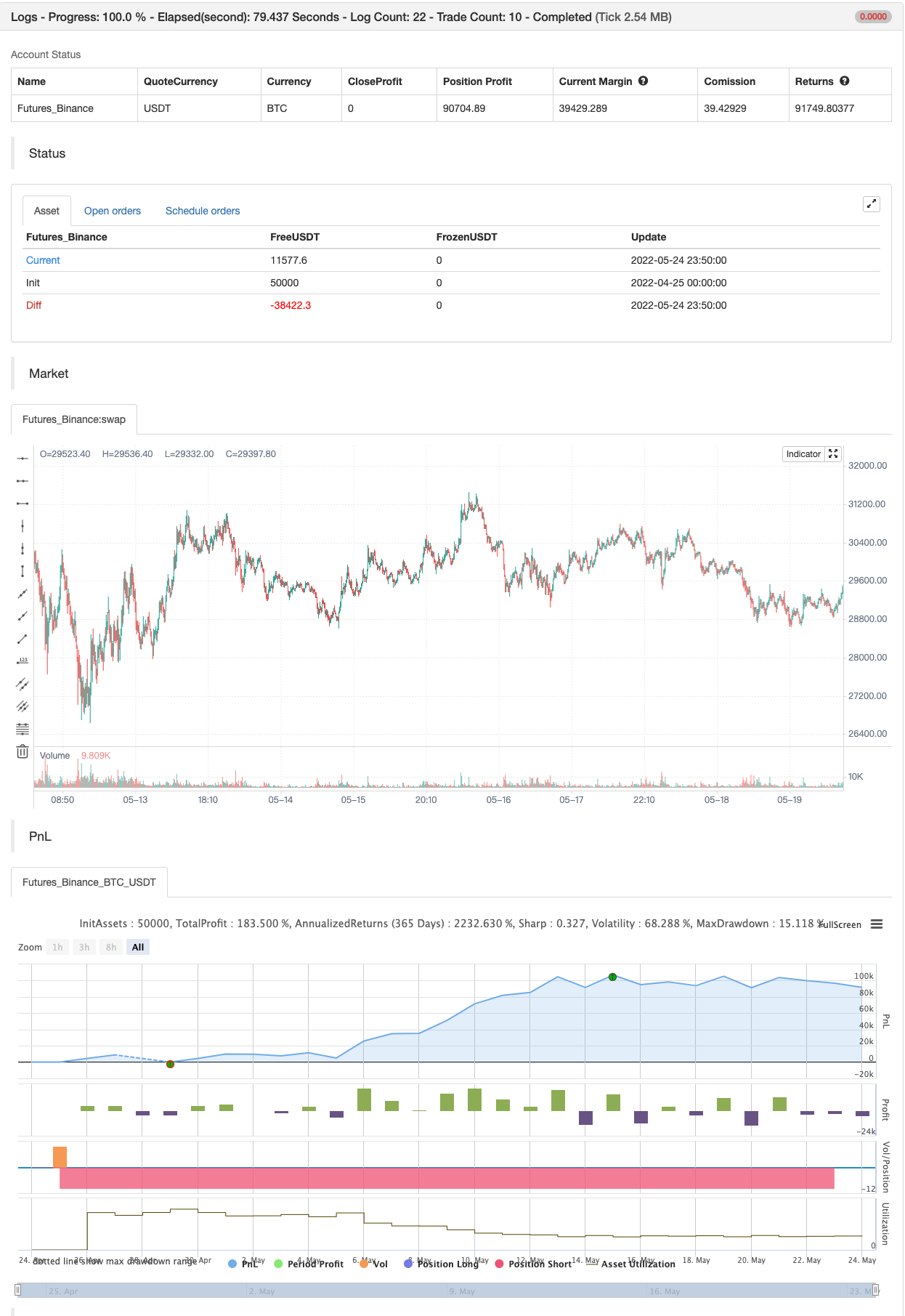
Task: Toggle the Asset Utilization legend item
Action: pyautogui.click(x=631, y=1264)
